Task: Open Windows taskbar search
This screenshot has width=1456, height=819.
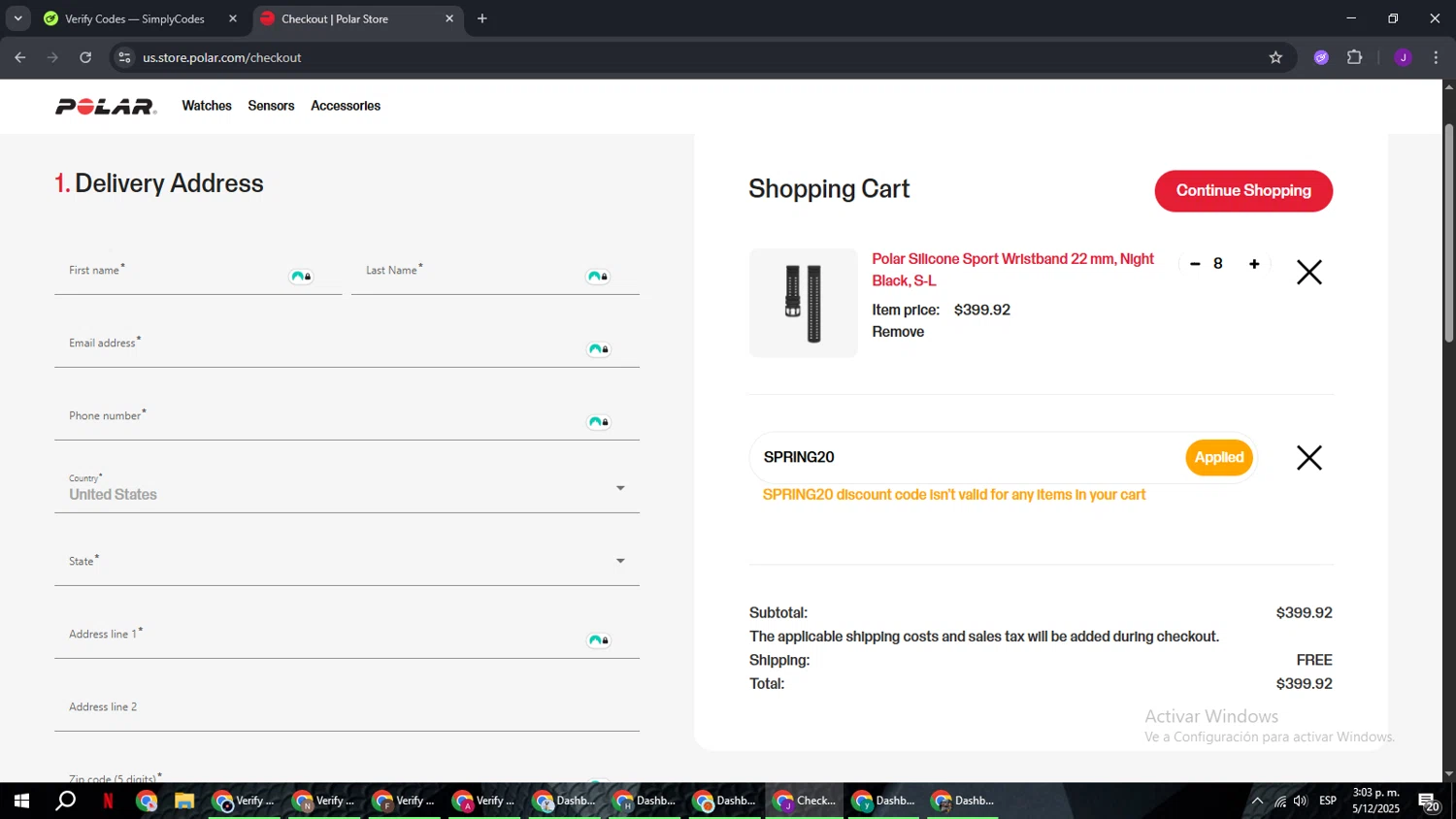Action: click(x=65, y=801)
